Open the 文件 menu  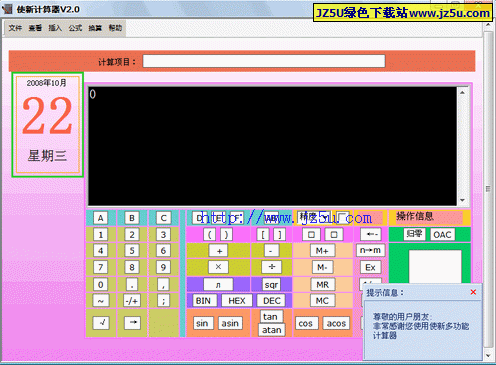(x=15, y=28)
